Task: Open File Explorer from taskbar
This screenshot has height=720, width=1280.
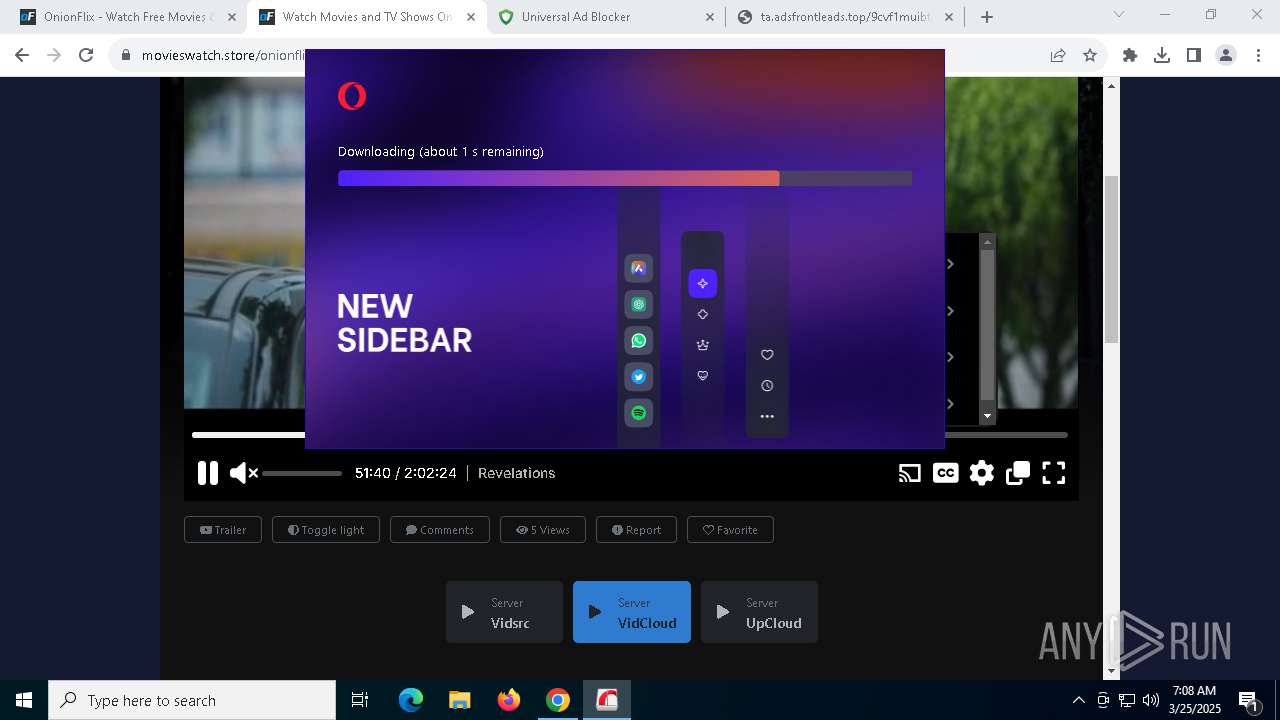Action: pyautogui.click(x=460, y=700)
